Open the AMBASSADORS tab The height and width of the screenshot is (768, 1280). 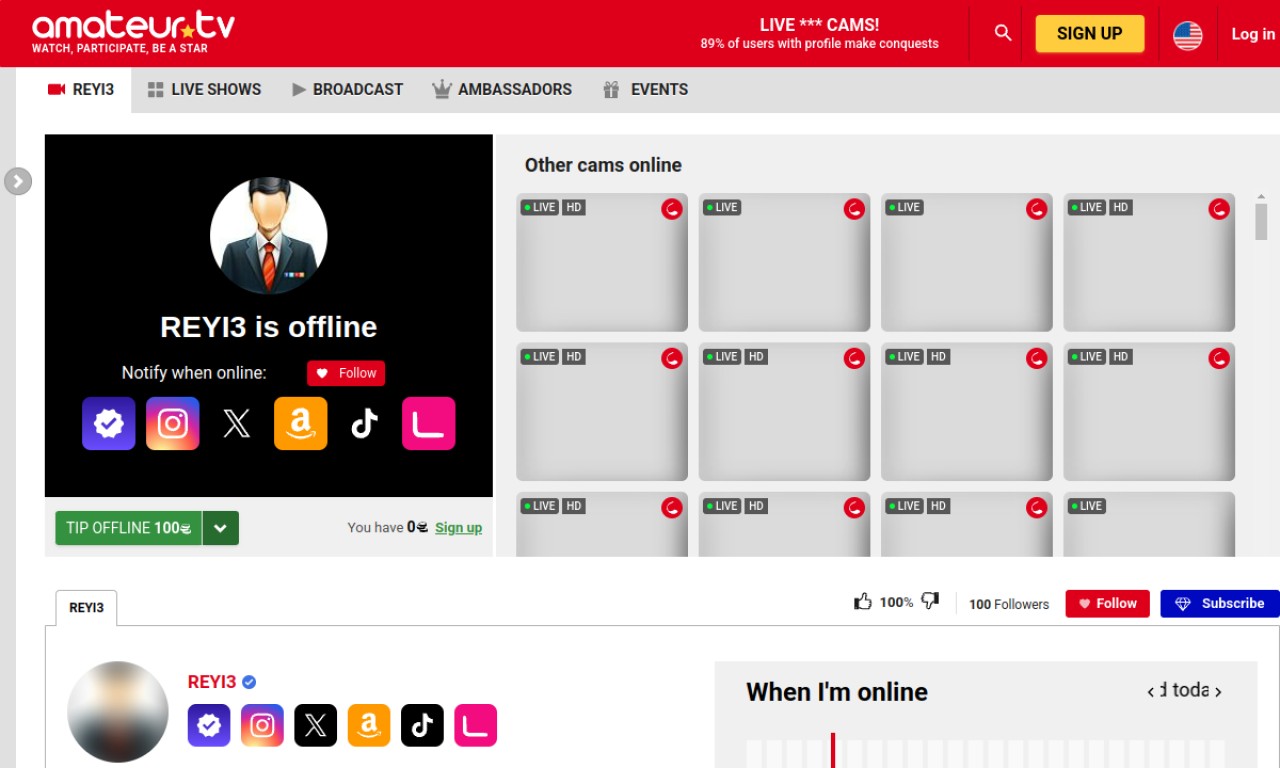(x=502, y=90)
